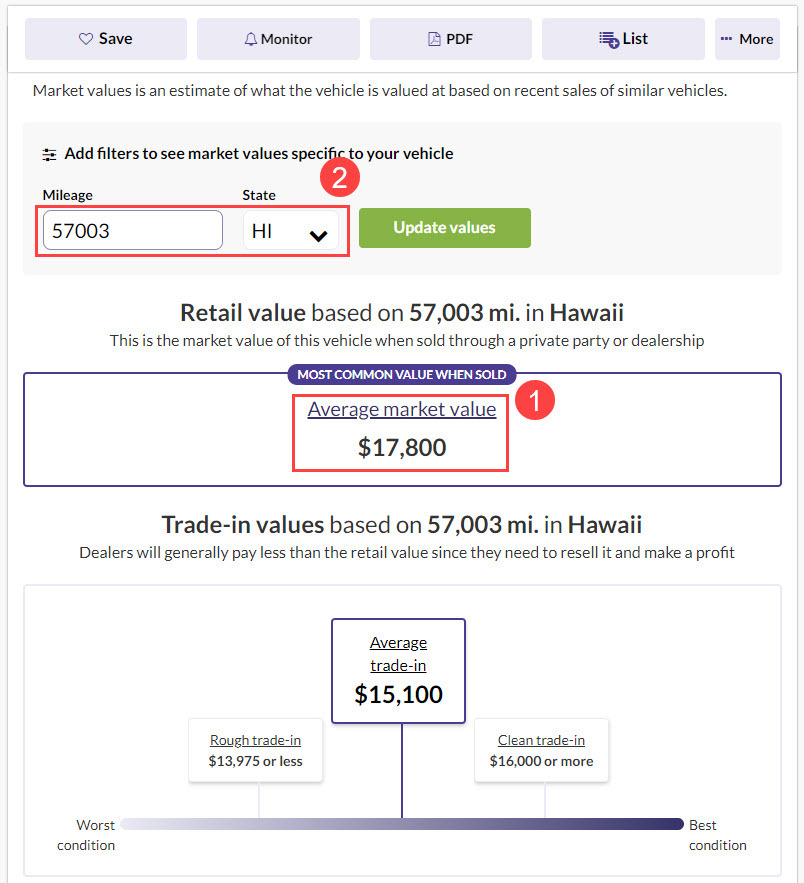This screenshot has height=883, width=804.
Task: Open the Rough trade-in details link
Action: click(x=255, y=740)
